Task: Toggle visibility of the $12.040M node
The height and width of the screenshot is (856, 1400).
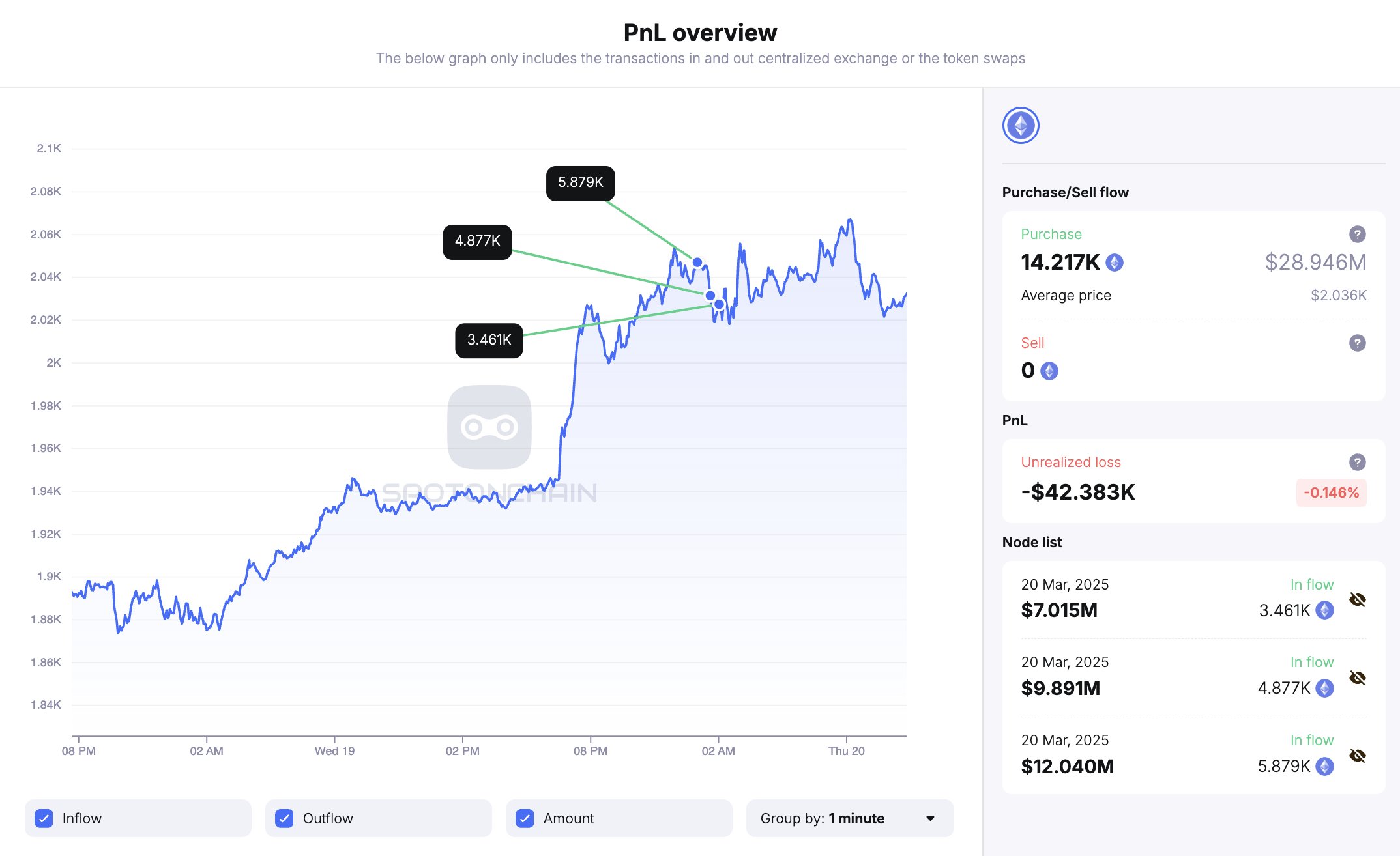Action: (1357, 756)
